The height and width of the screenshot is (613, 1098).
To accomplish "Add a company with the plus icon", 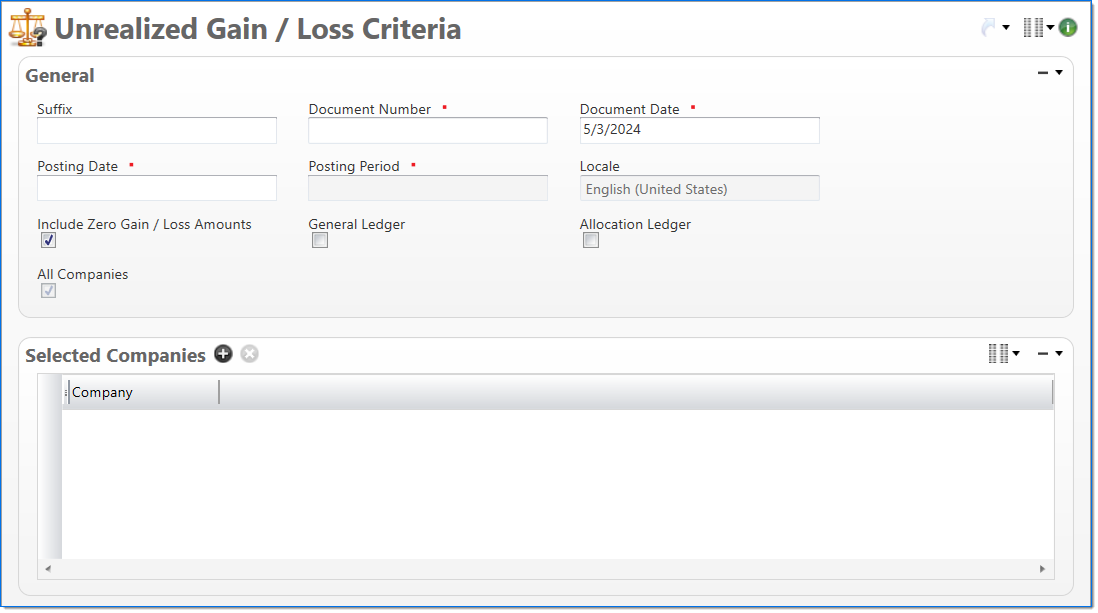I will (x=223, y=354).
